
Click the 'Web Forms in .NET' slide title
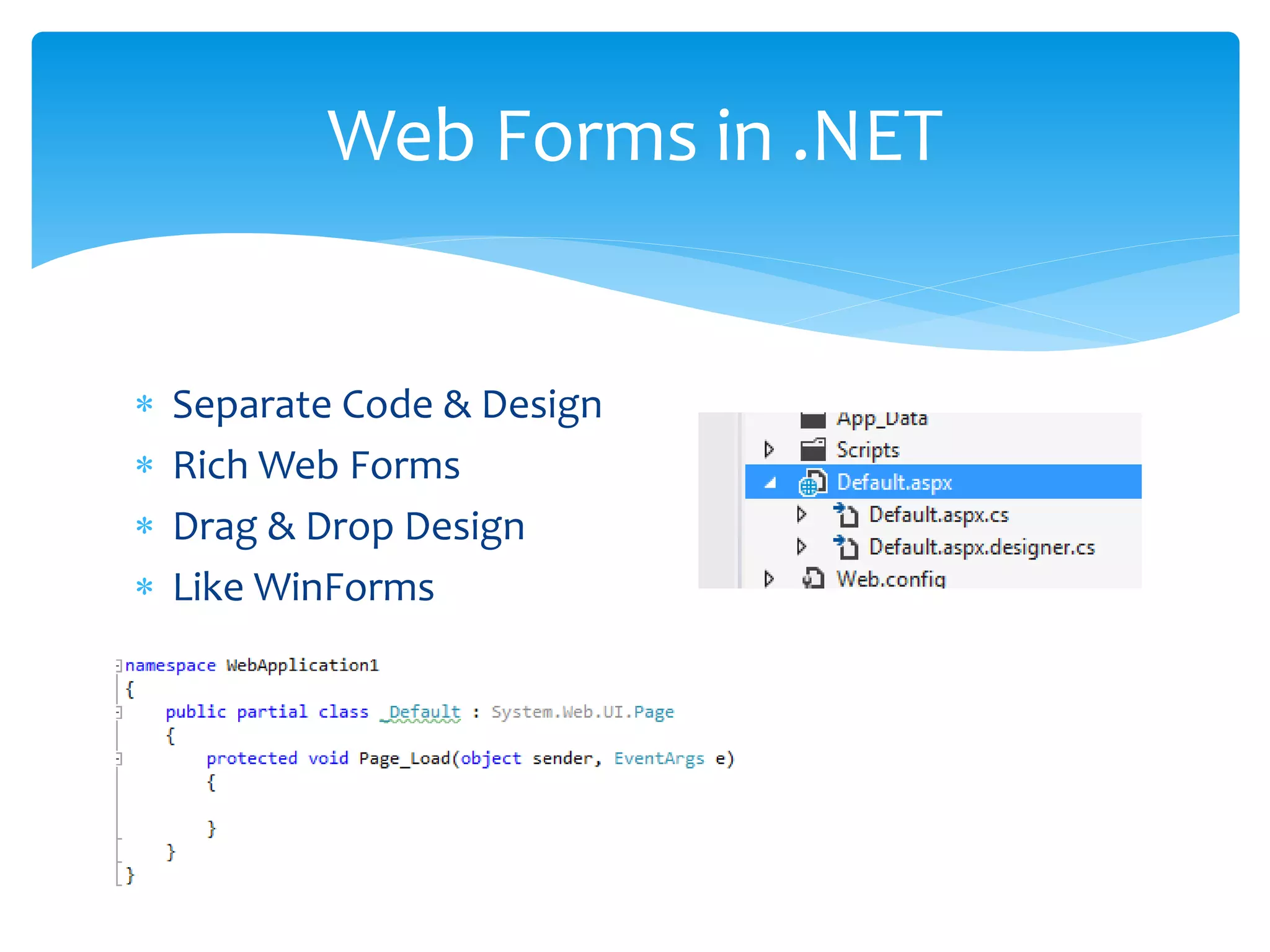click(635, 135)
